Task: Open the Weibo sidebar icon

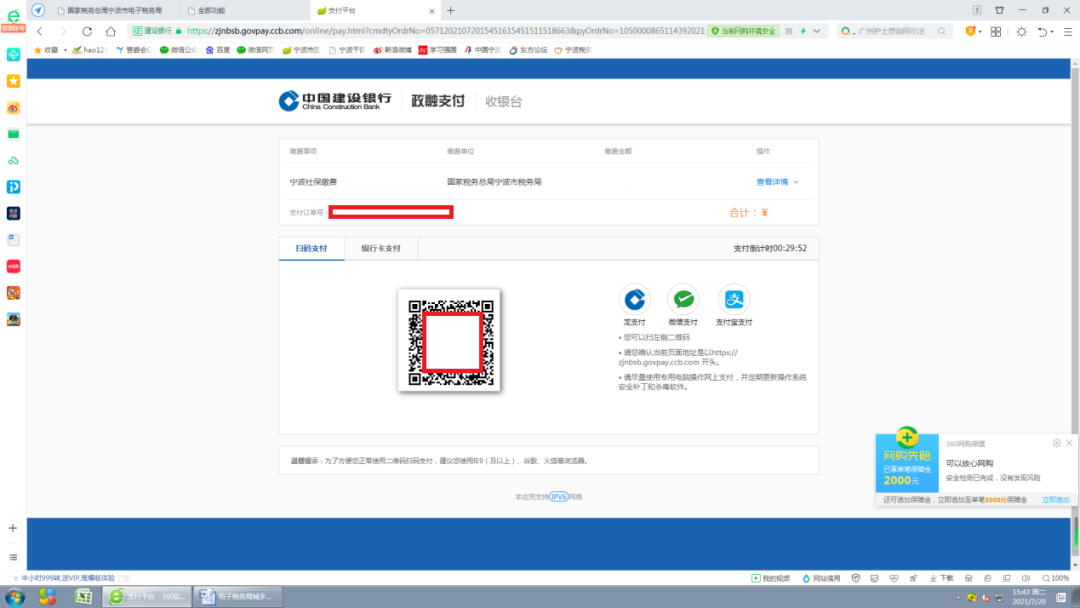Action: tap(13, 108)
